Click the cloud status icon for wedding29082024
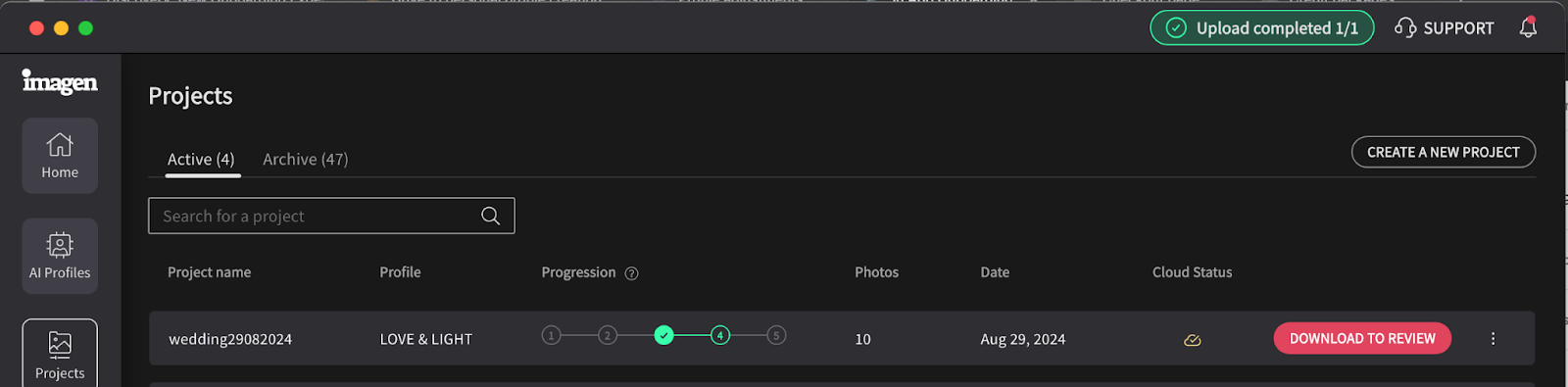Screen dimensions: 1568x387 click(x=1193, y=340)
